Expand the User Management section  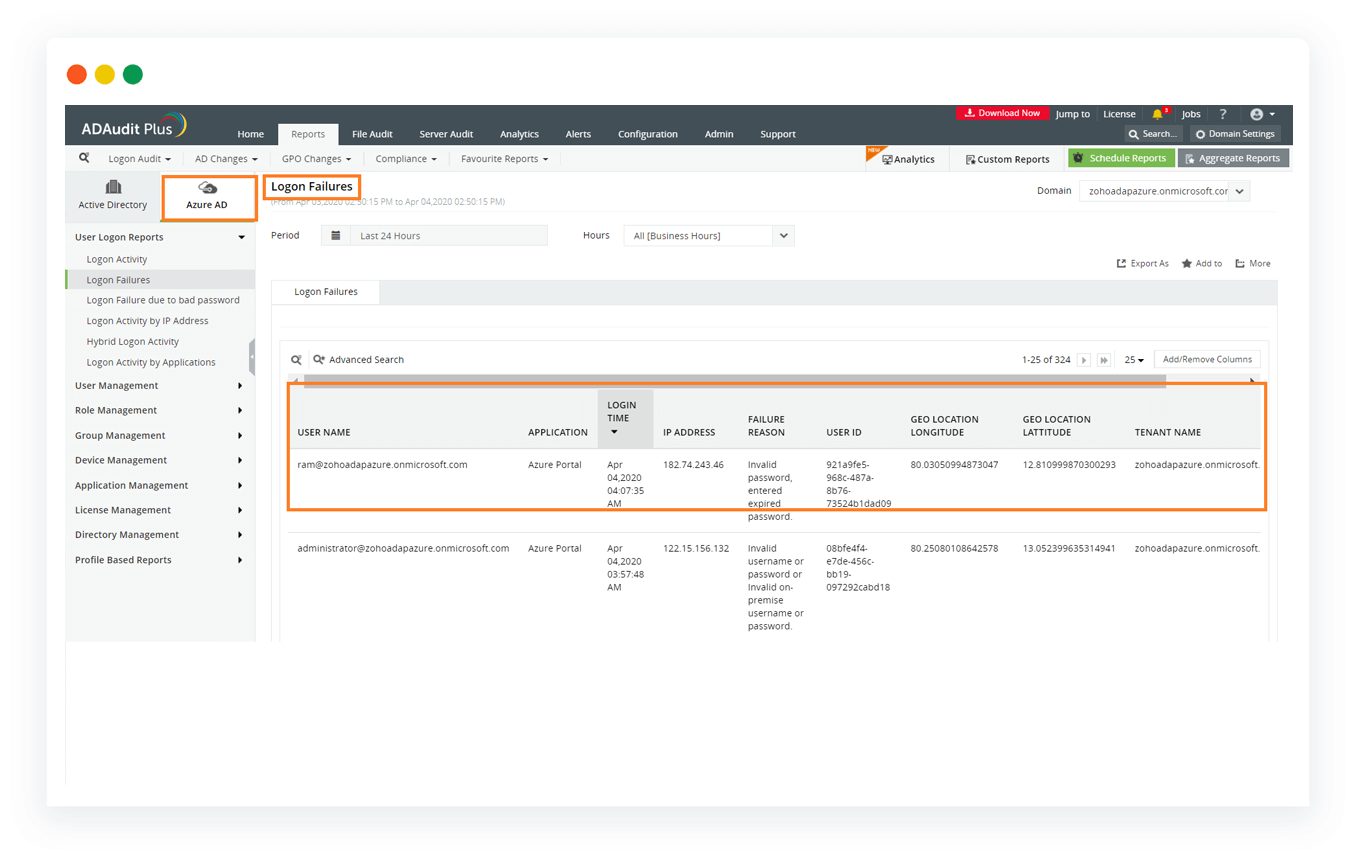(x=160, y=386)
